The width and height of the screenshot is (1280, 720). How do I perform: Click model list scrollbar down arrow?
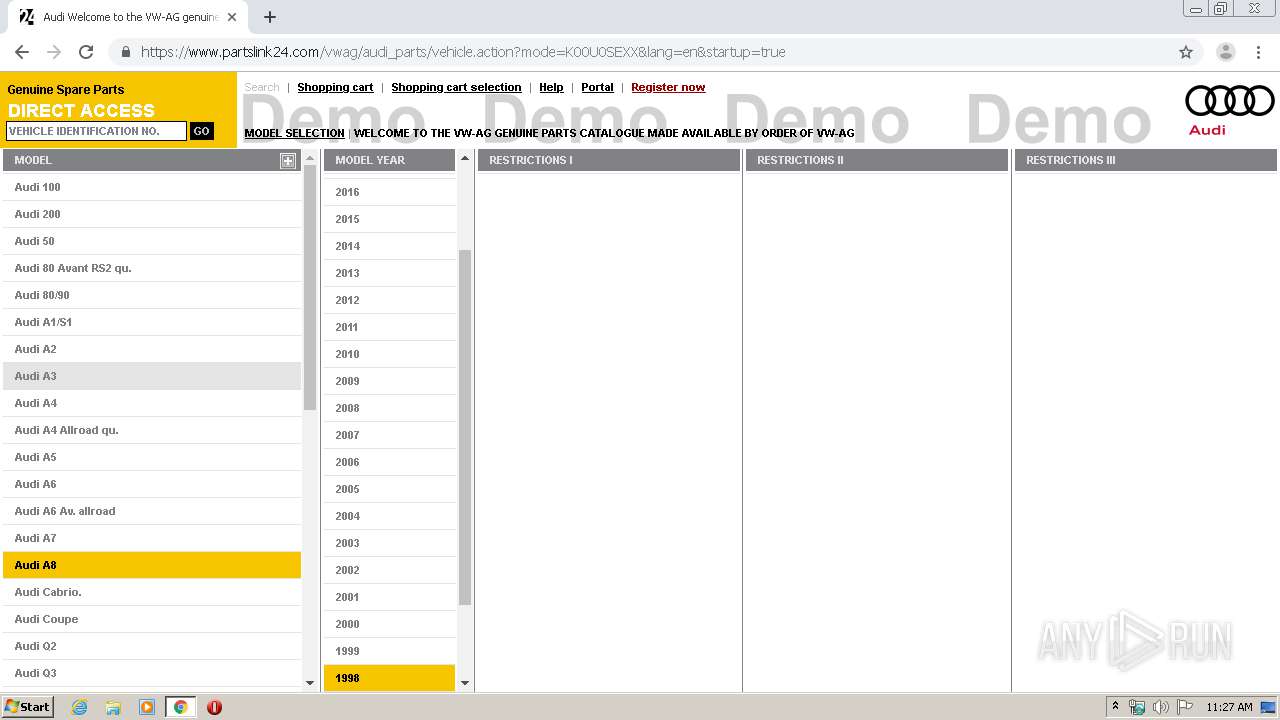coord(310,682)
